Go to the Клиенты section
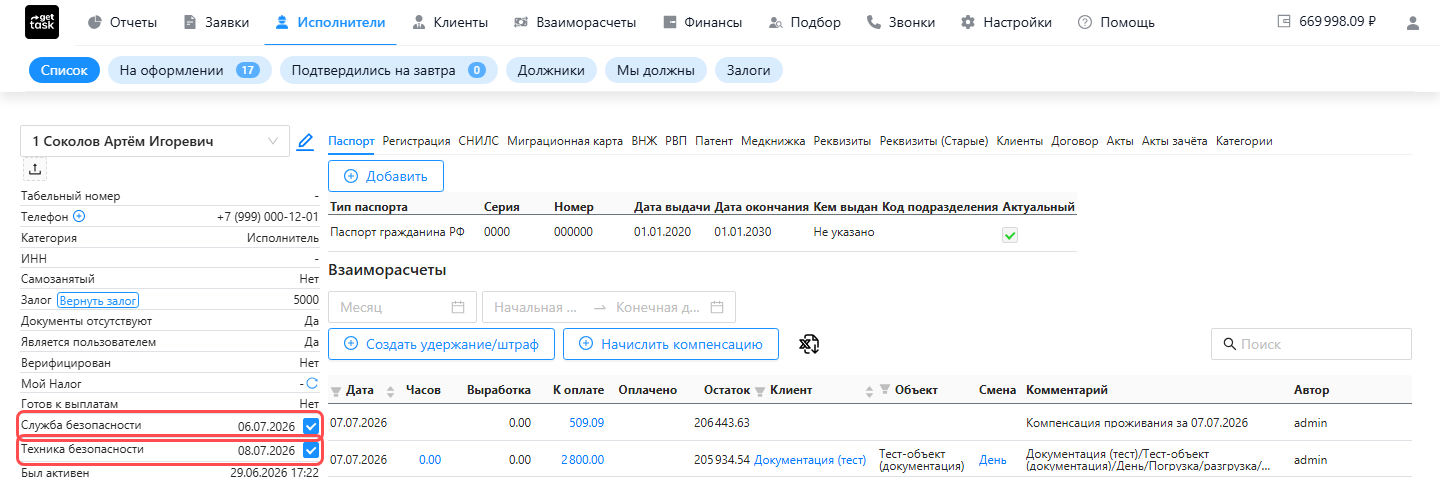The height and width of the screenshot is (479, 1440). (x=448, y=22)
